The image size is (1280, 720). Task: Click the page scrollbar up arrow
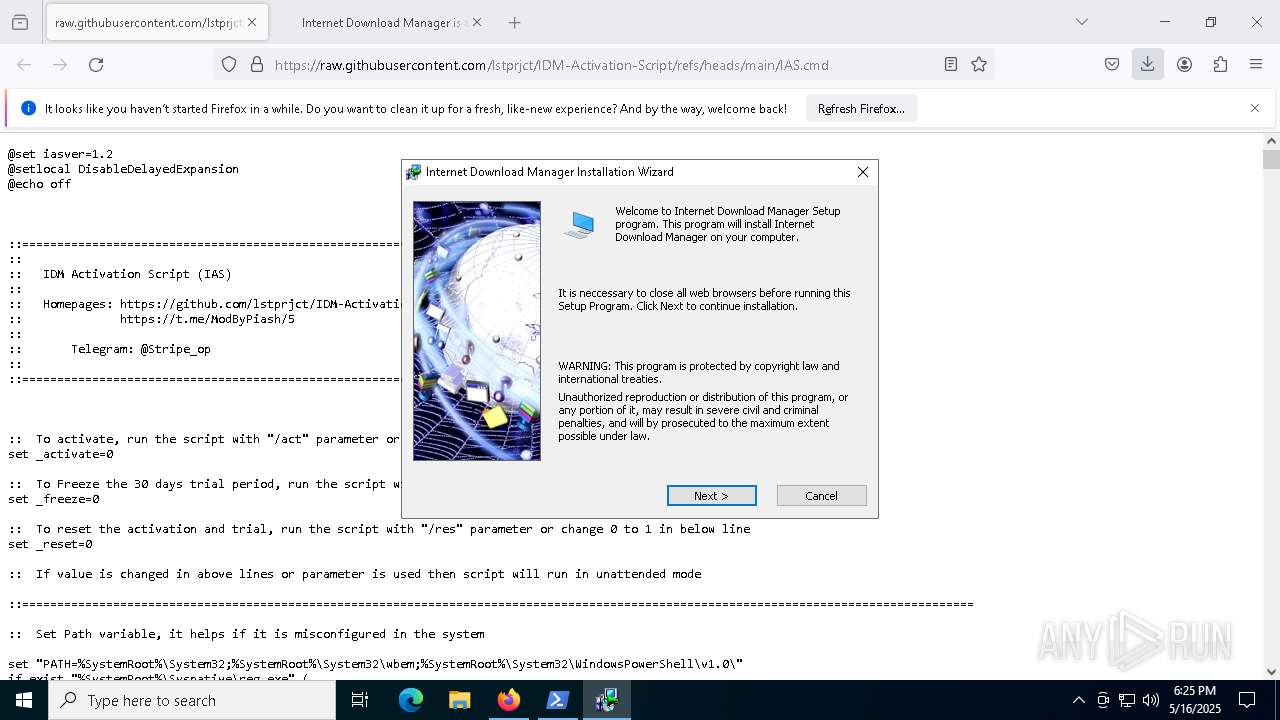click(1271, 141)
